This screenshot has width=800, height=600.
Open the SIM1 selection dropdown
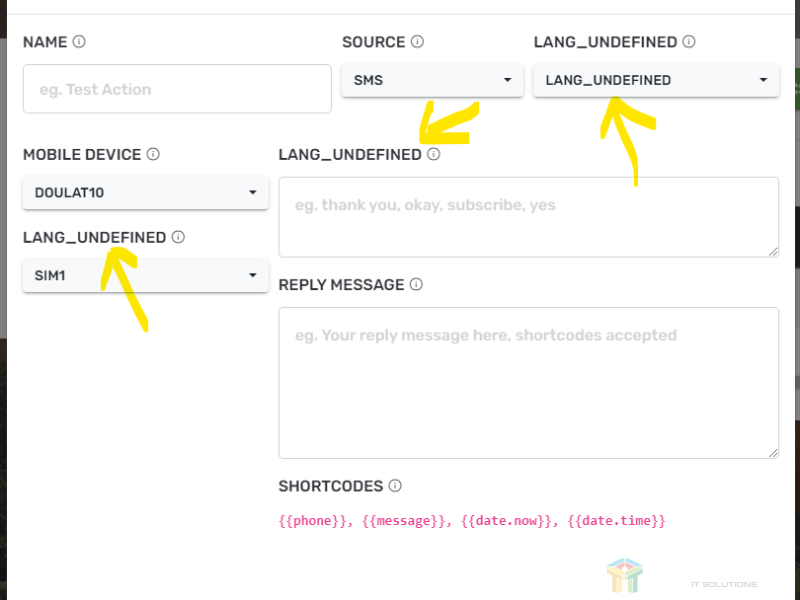point(145,275)
